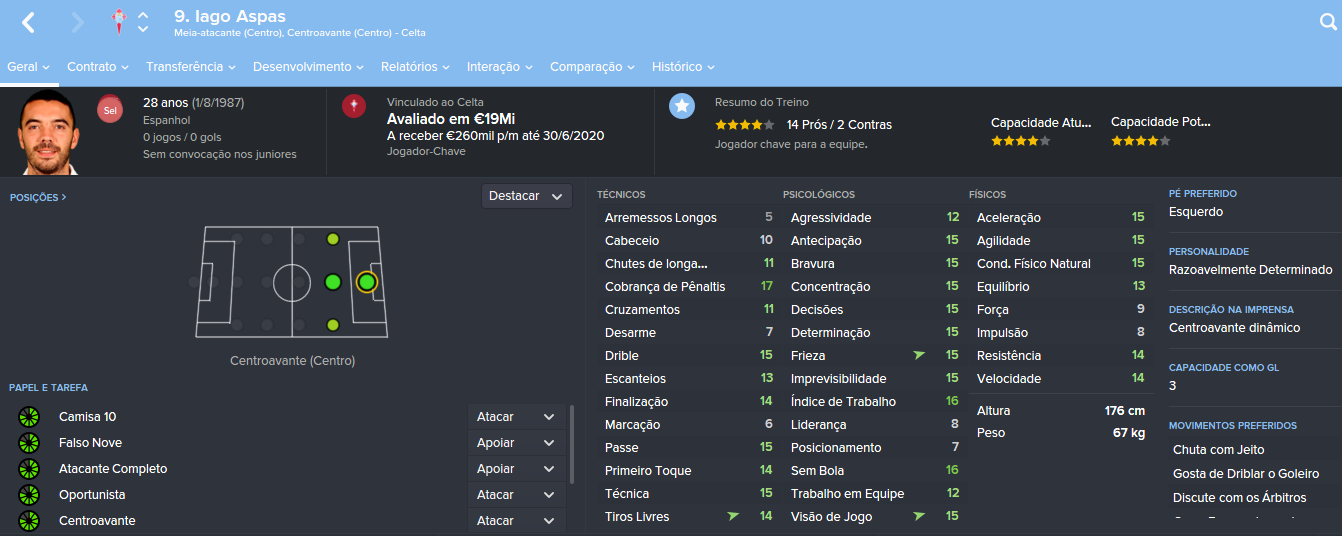Open the Relatórios menu
This screenshot has height=536, width=1342.
(416, 67)
